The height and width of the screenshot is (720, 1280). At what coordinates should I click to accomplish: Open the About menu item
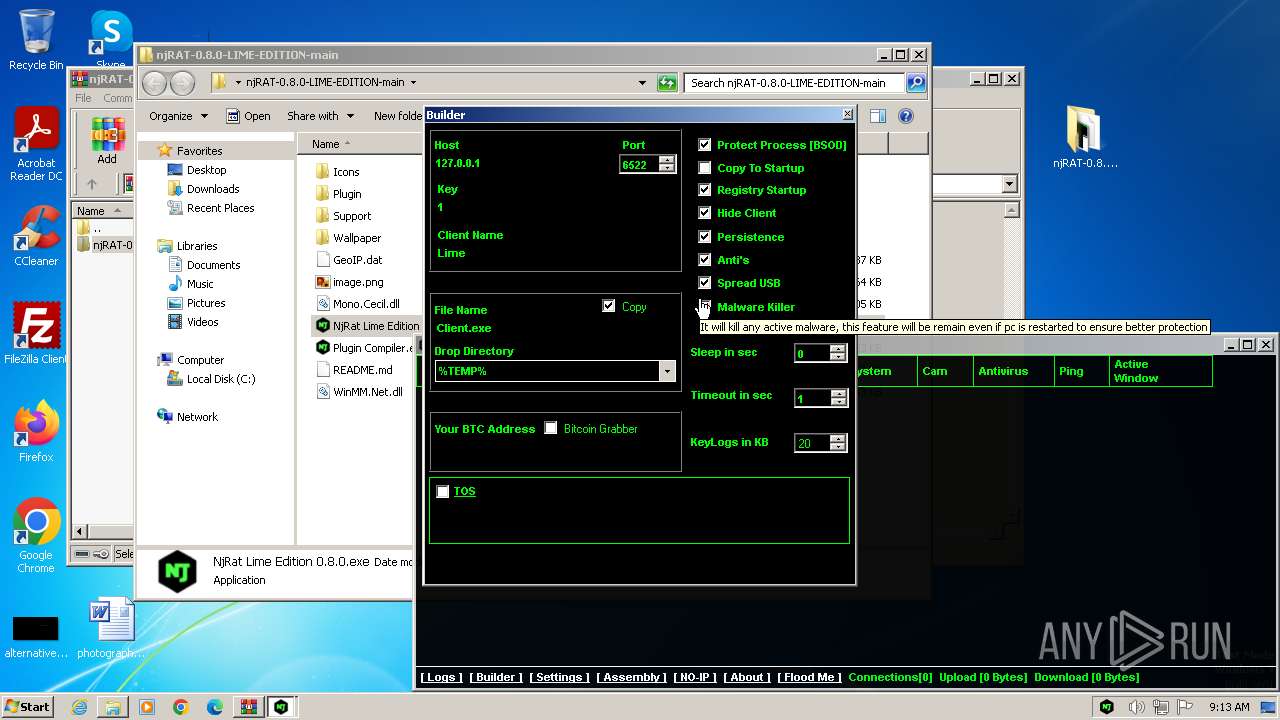point(747,677)
